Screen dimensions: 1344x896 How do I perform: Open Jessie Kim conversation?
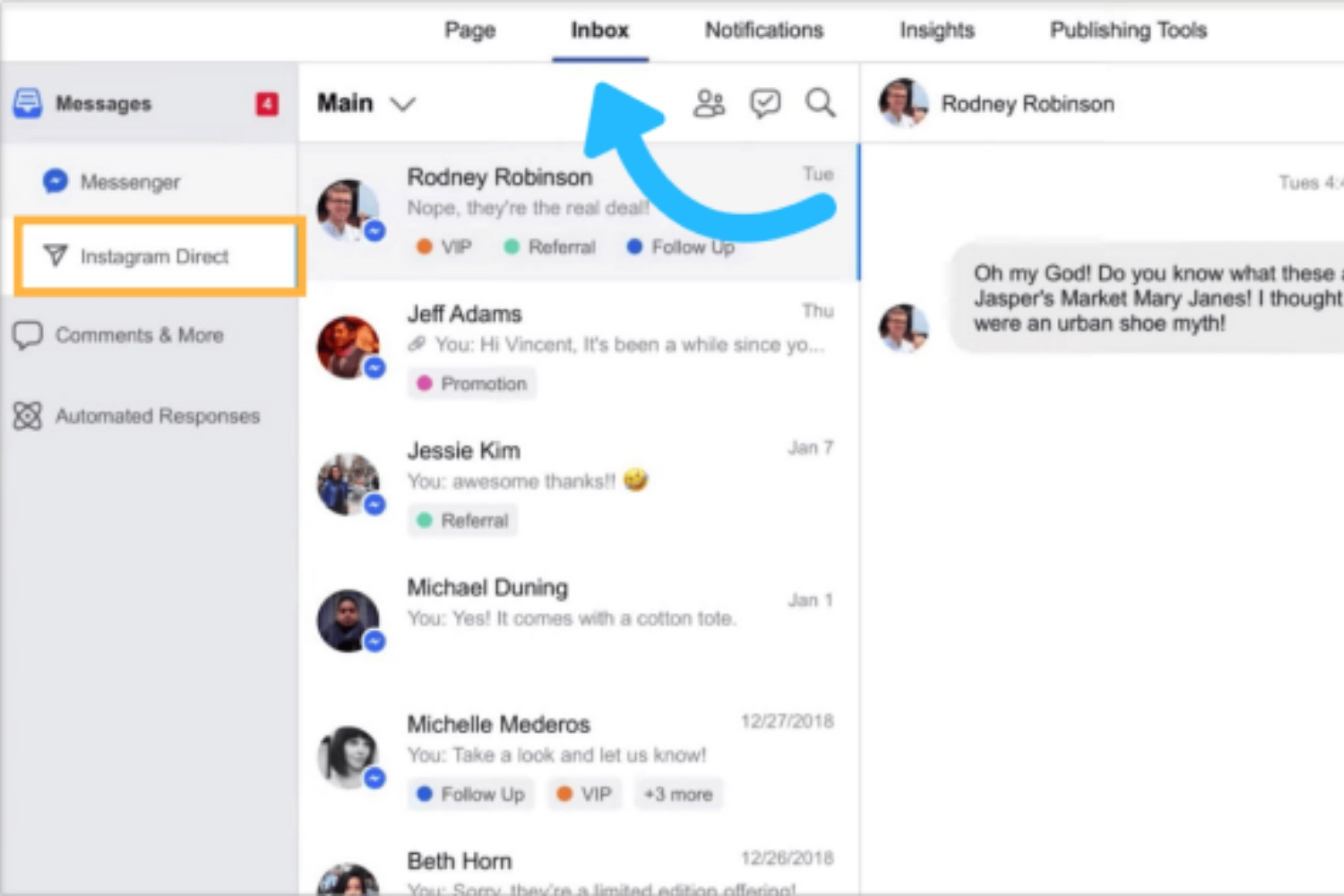[578, 486]
